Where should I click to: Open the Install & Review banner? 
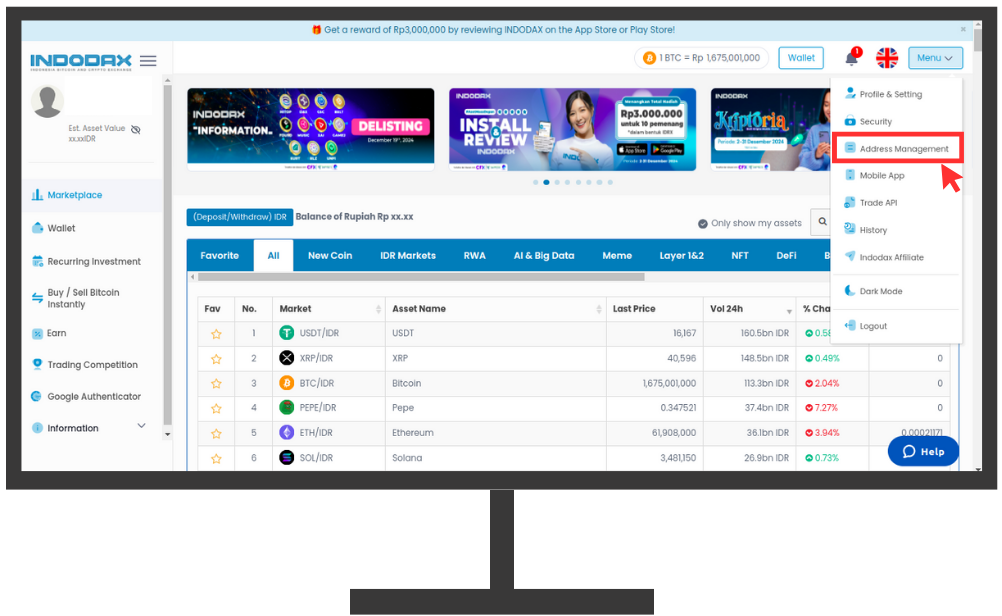point(573,130)
